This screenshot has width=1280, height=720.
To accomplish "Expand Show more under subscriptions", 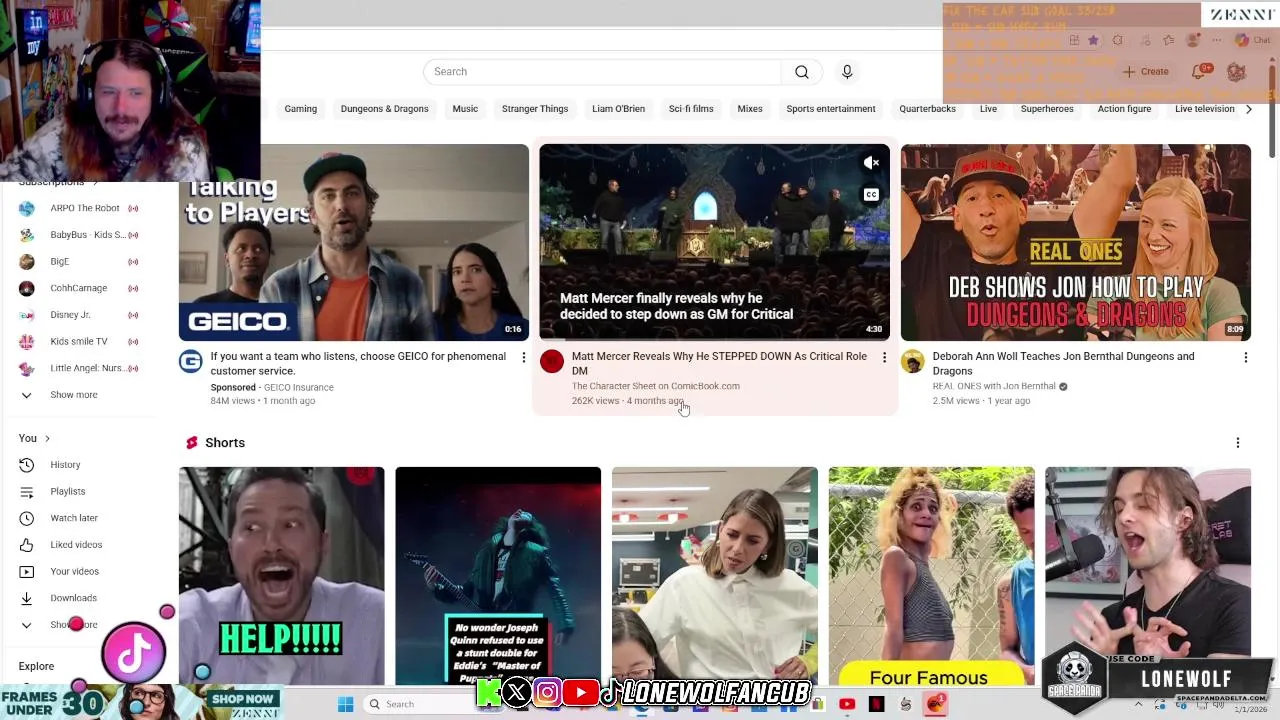I will point(74,395).
